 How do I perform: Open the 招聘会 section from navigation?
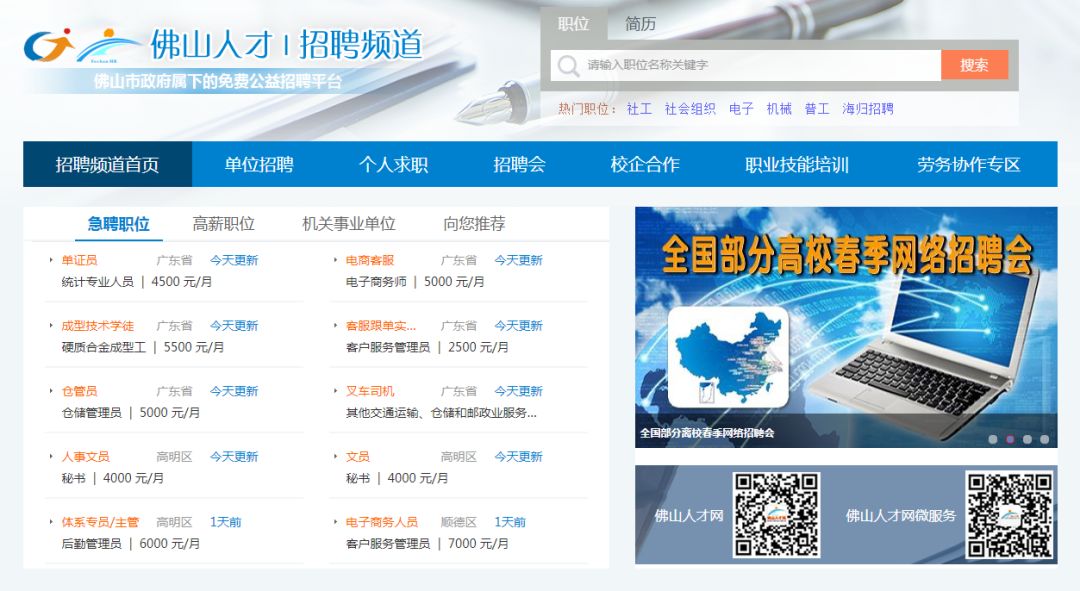click(x=517, y=165)
